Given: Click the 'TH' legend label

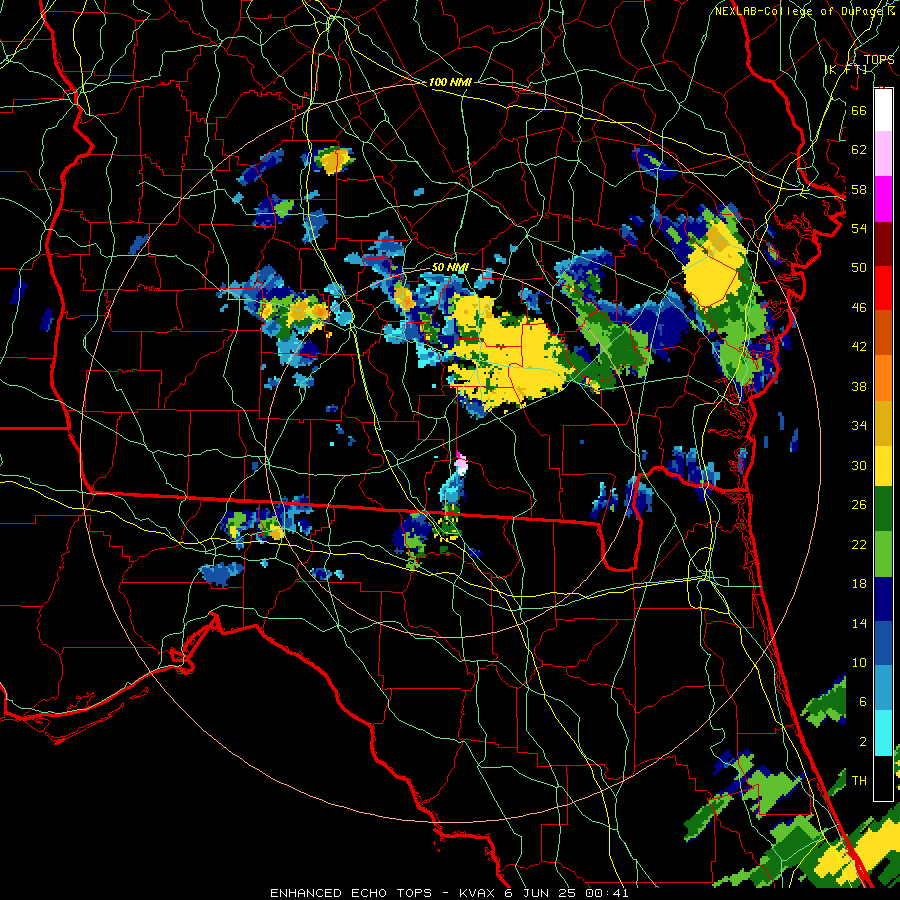Looking at the screenshot, I should pyautogui.click(x=859, y=781).
